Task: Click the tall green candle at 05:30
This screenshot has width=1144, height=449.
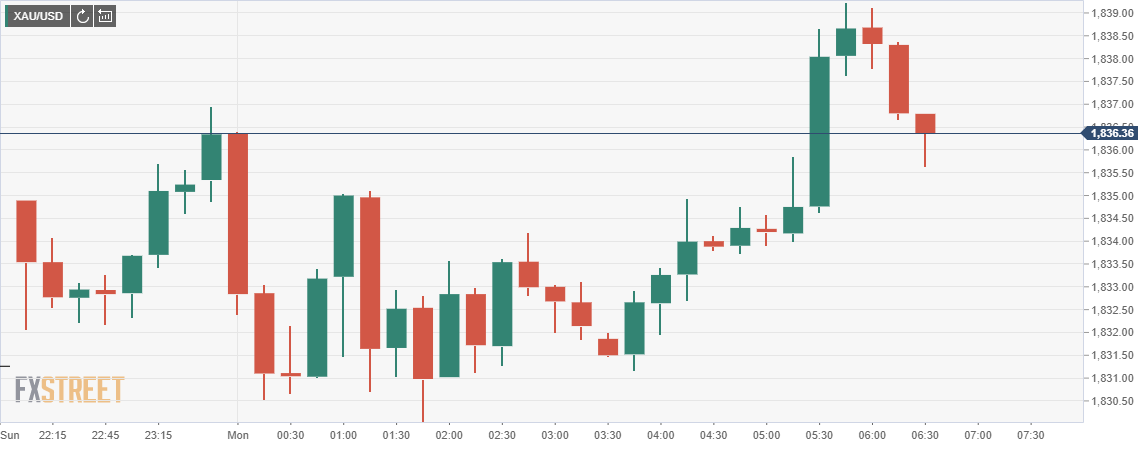Action: (820, 131)
